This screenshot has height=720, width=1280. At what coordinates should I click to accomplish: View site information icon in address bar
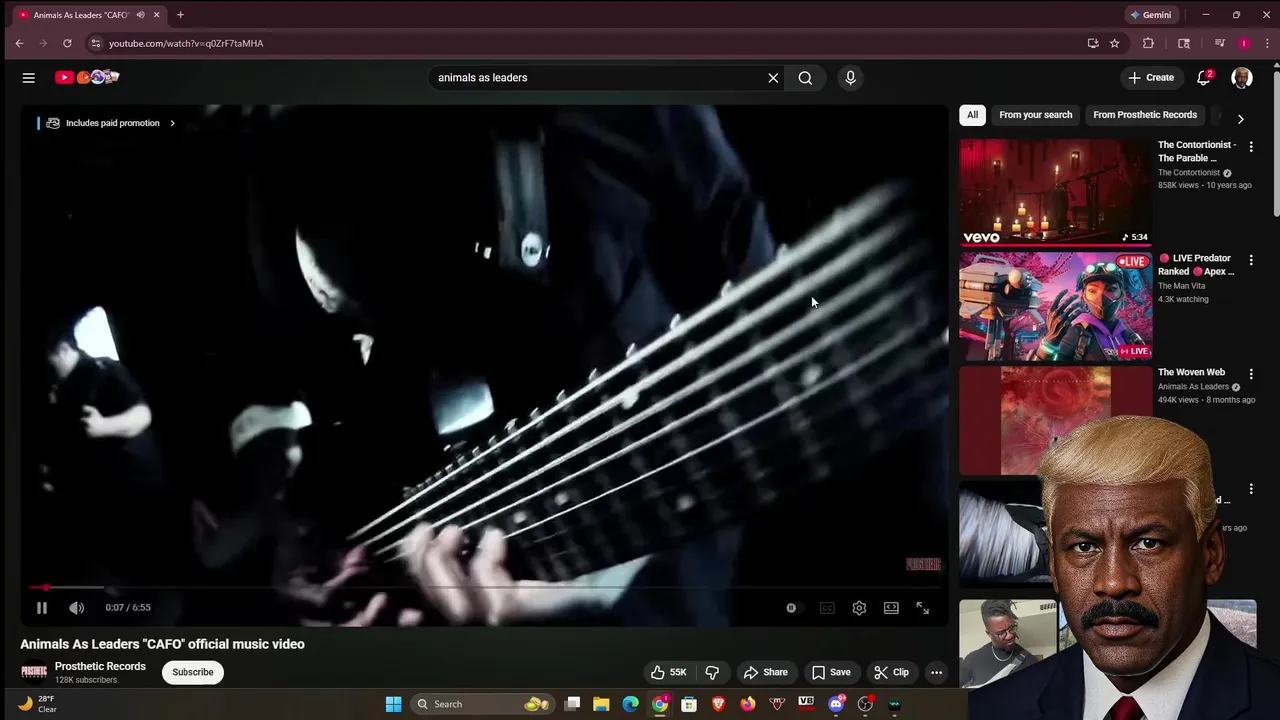(x=95, y=44)
